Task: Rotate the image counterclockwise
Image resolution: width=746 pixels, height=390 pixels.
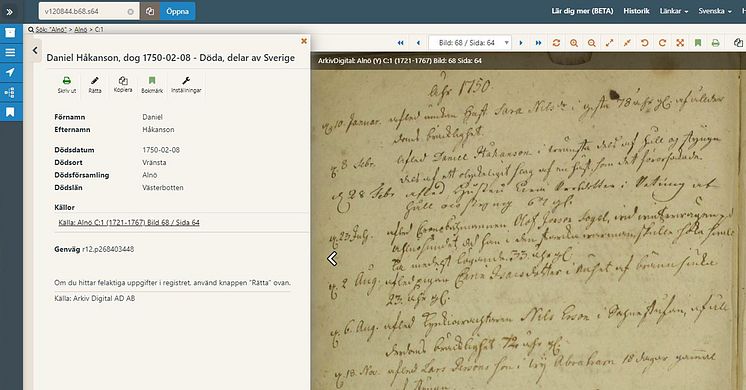Action: click(645, 43)
